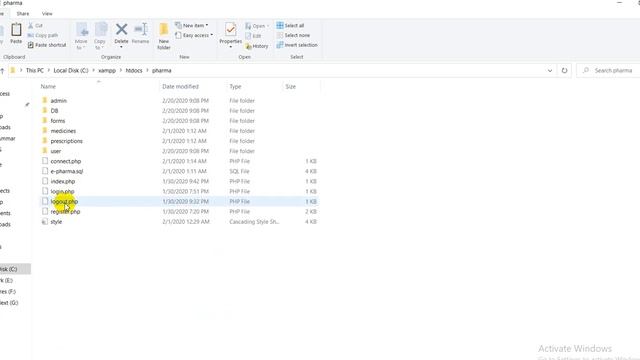The height and width of the screenshot is (360, 640).
Task: Click the admin folder icon
Action: pos(45,100)
